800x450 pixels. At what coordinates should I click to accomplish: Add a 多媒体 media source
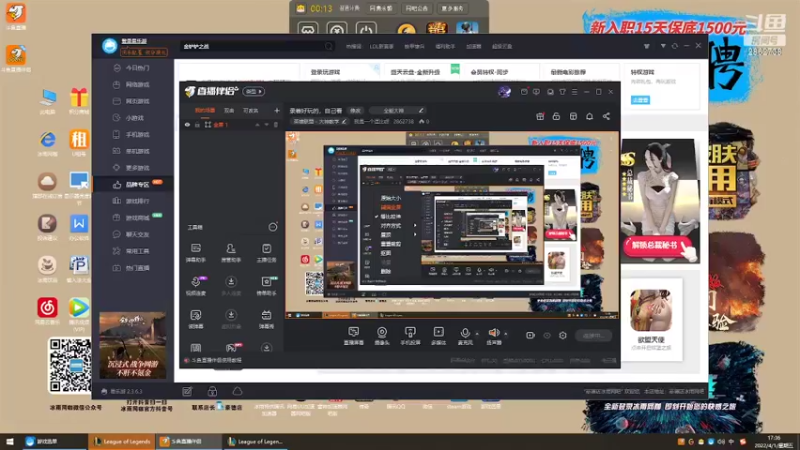438,336
